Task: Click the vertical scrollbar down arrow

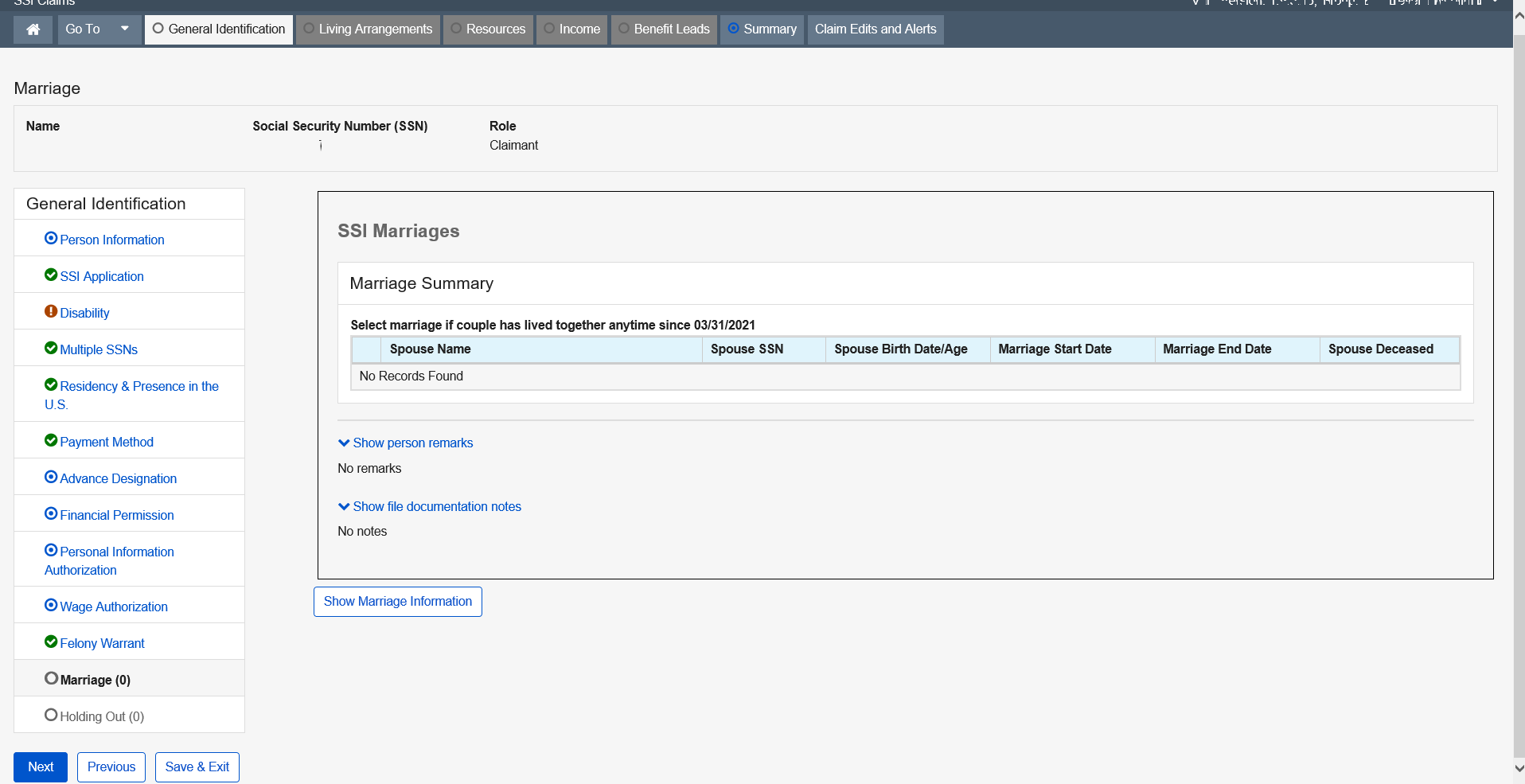Action: [1519, 769]
